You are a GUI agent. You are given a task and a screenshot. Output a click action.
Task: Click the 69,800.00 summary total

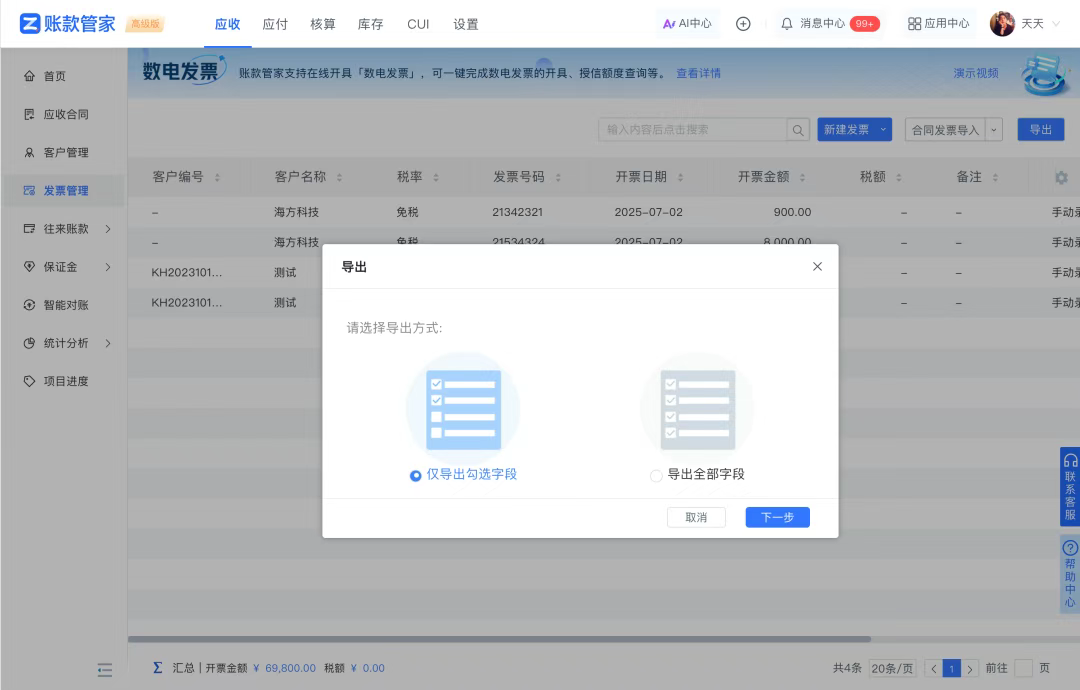click(x=290, y=668)
